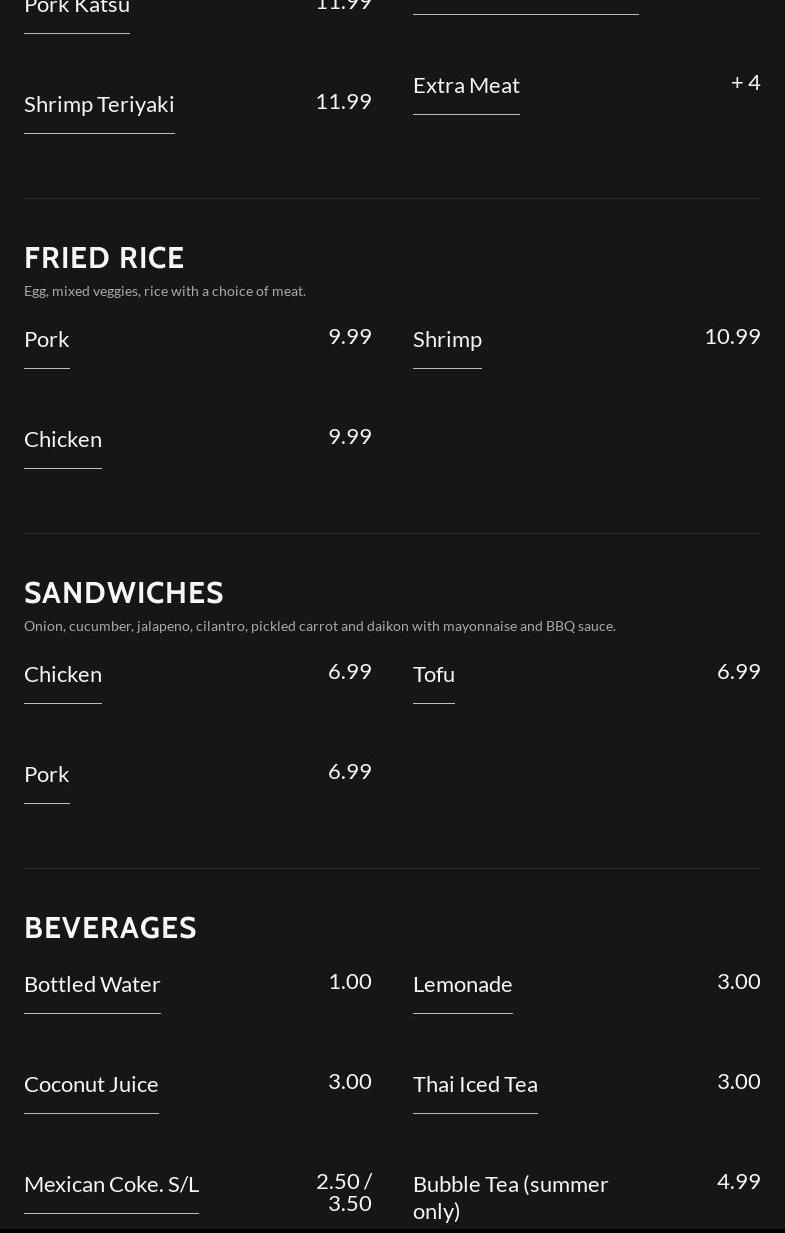The height and width of the screenshot is (1233, 785).
Task: Open the Pork fried rice item
Action: pos(47,339)
